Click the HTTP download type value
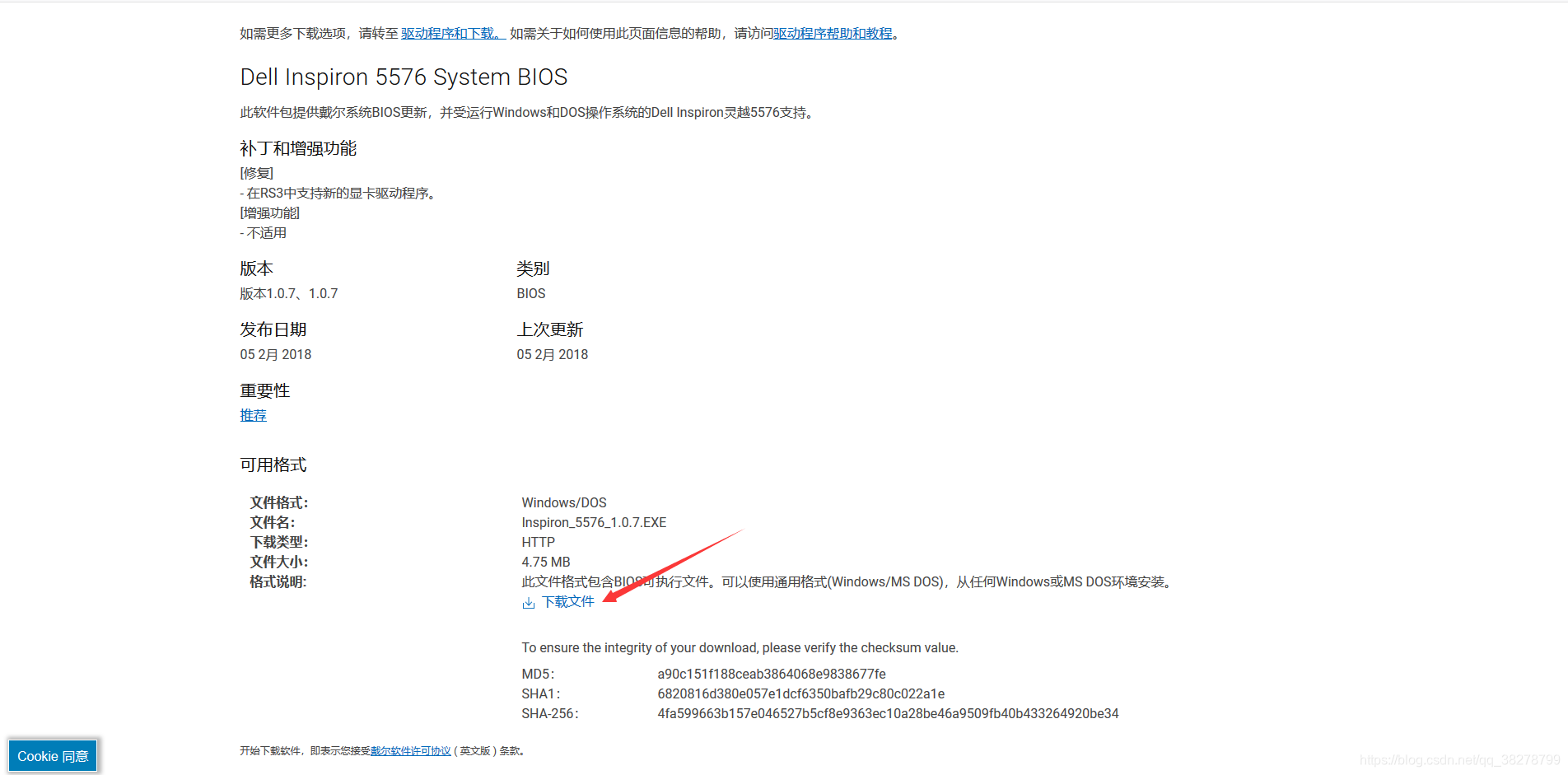 click(539, 543)
